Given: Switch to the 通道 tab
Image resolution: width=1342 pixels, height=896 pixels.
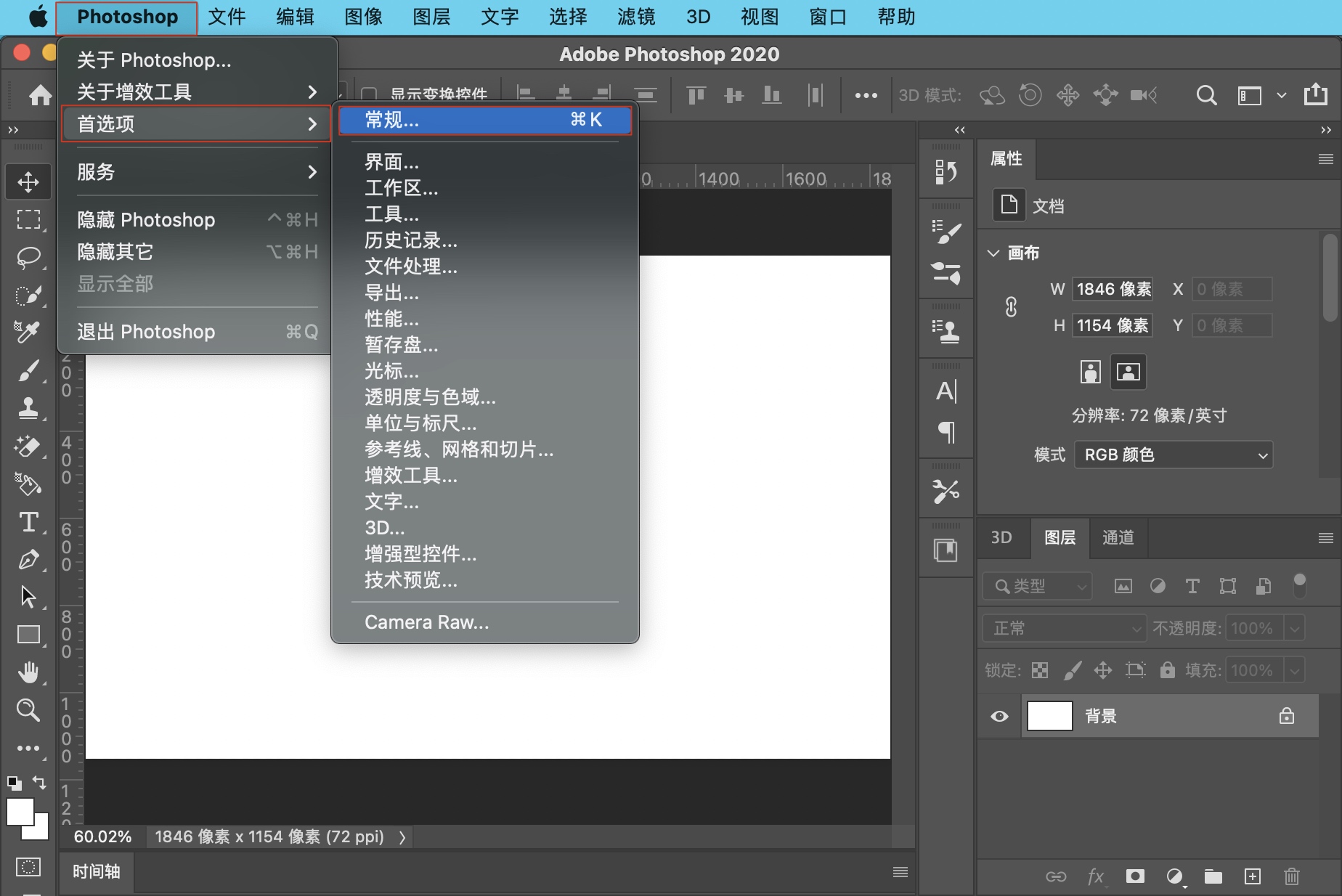Looking at the screenshot, I should (1118, 537).
